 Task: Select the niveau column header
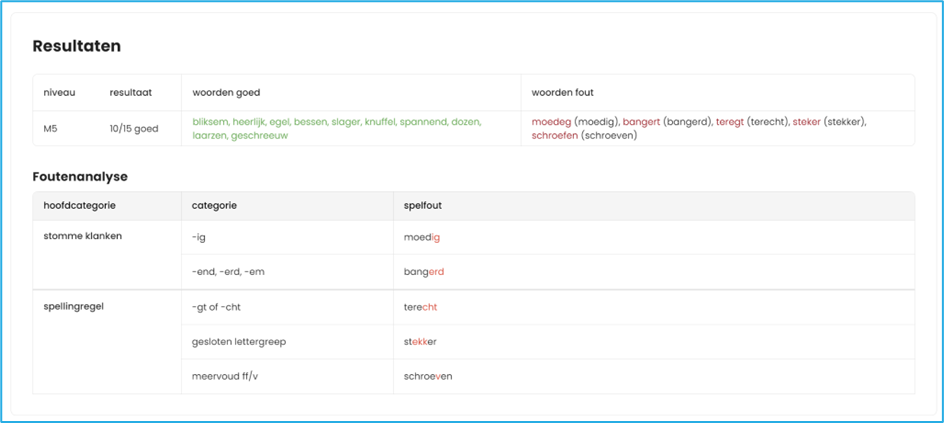pos(59,92)
